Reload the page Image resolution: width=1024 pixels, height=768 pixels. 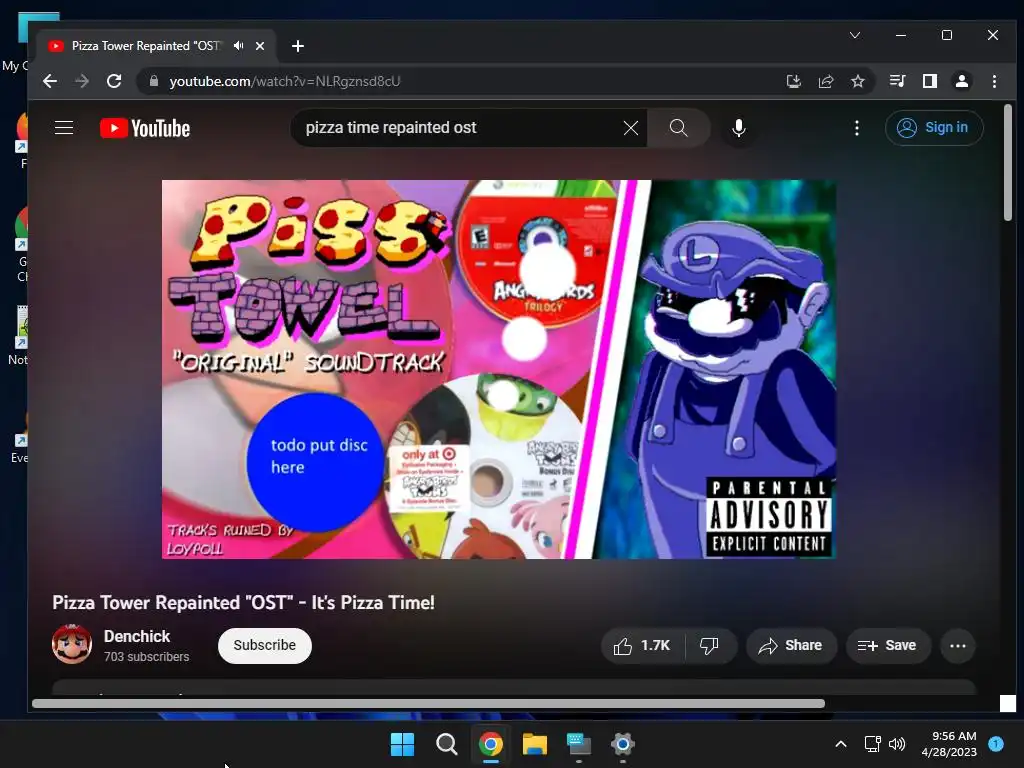114,81
